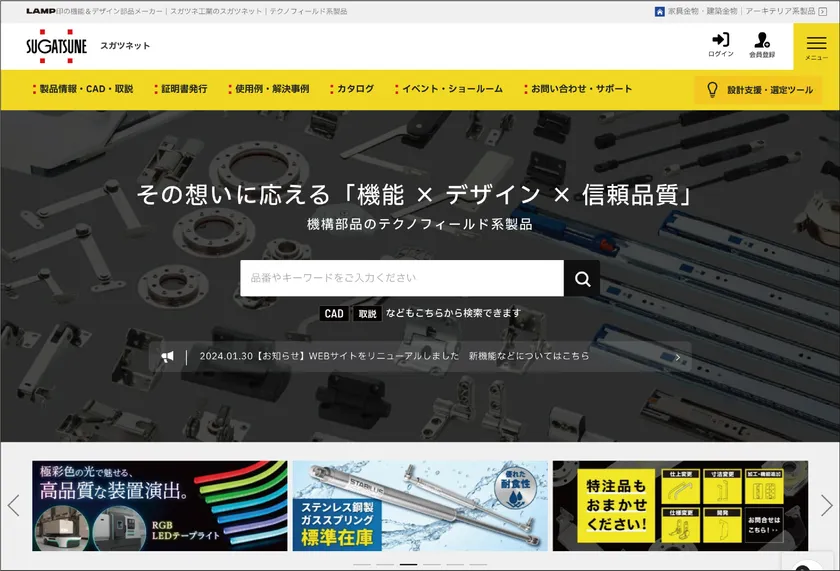The height and width of the screenshot is (571, 840).
Task: Select last carousel indicator dash
Action: pyautogui.click(x=478, y=565)
